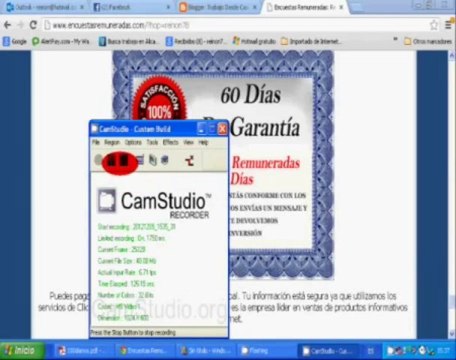
Task: Open the Inicio start menu
Action: click(22, 351)
